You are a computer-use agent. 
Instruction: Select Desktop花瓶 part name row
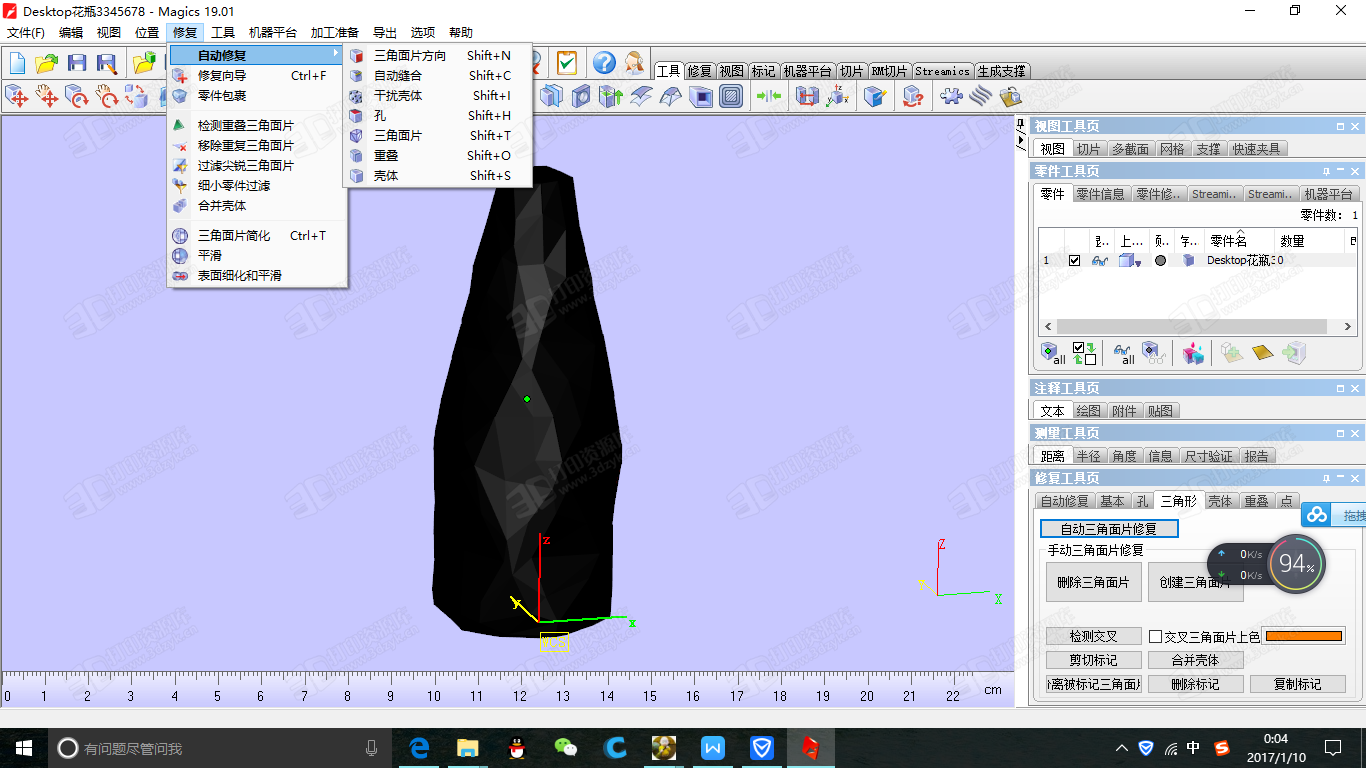1241,260
